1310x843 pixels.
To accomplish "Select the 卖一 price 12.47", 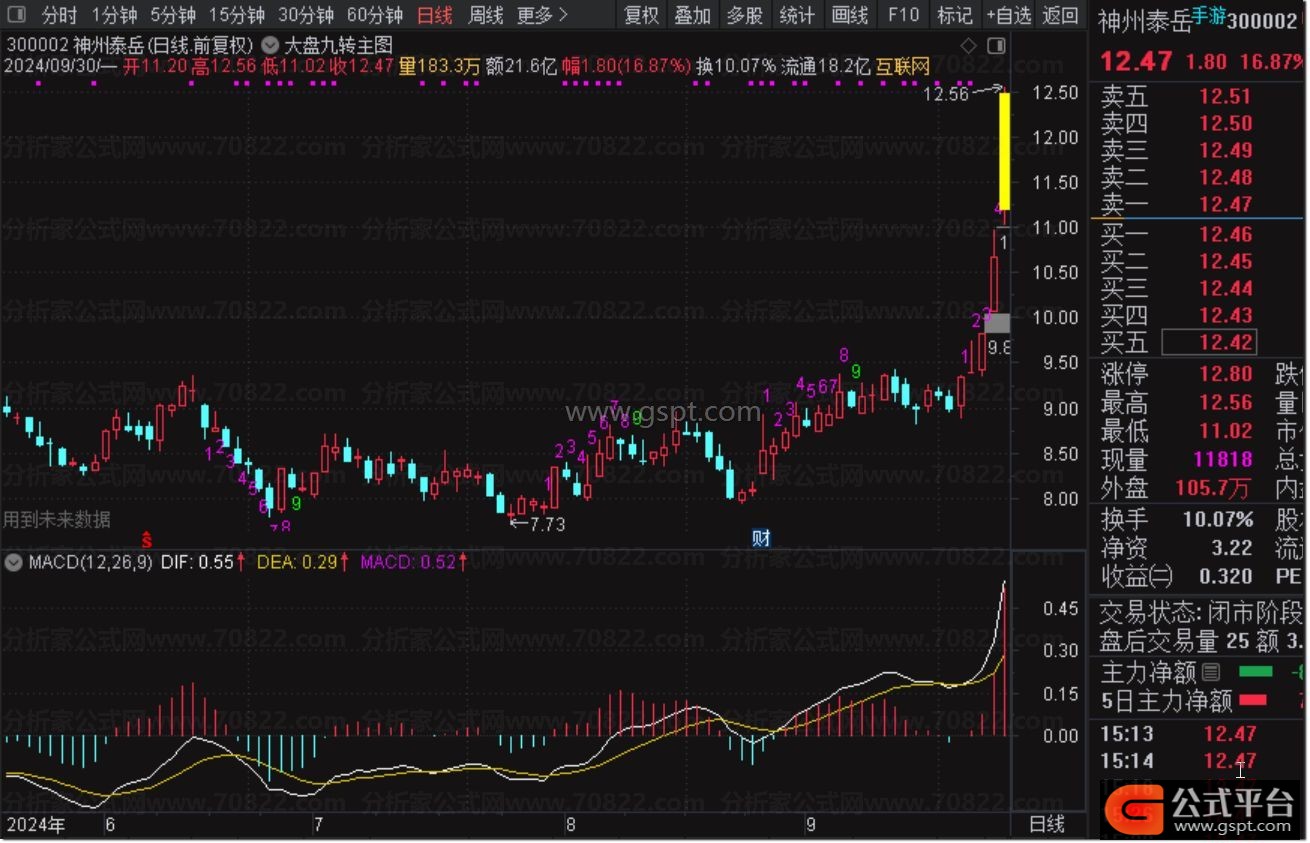I will (1225, 205).
